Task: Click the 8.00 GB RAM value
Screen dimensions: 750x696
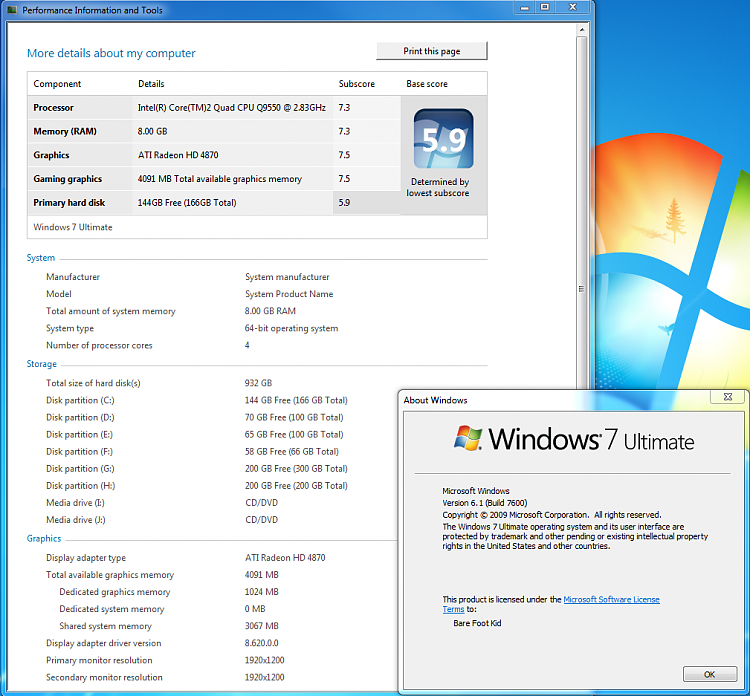Action: [270, 311]
